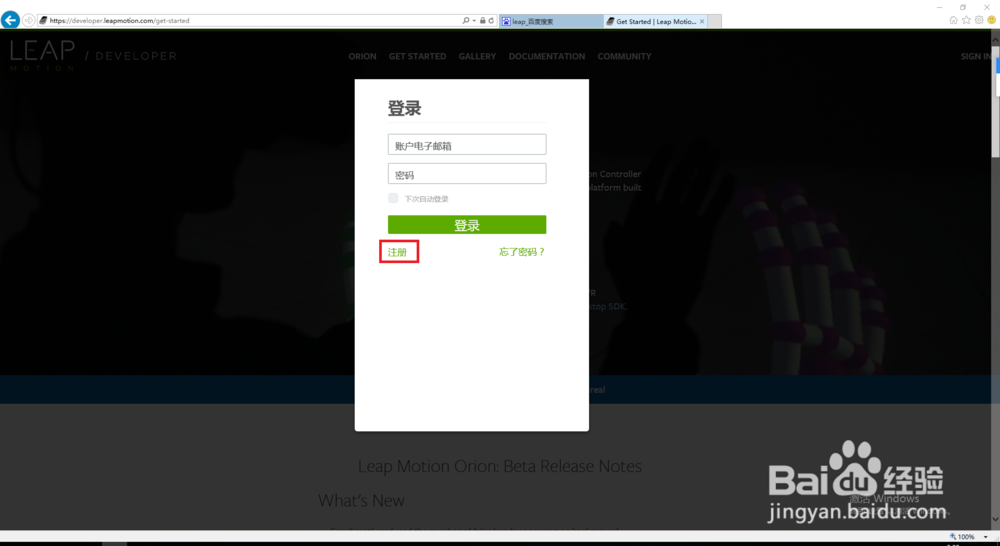
Task: Refresh the page with the reload icon
Action: (491, 20)
